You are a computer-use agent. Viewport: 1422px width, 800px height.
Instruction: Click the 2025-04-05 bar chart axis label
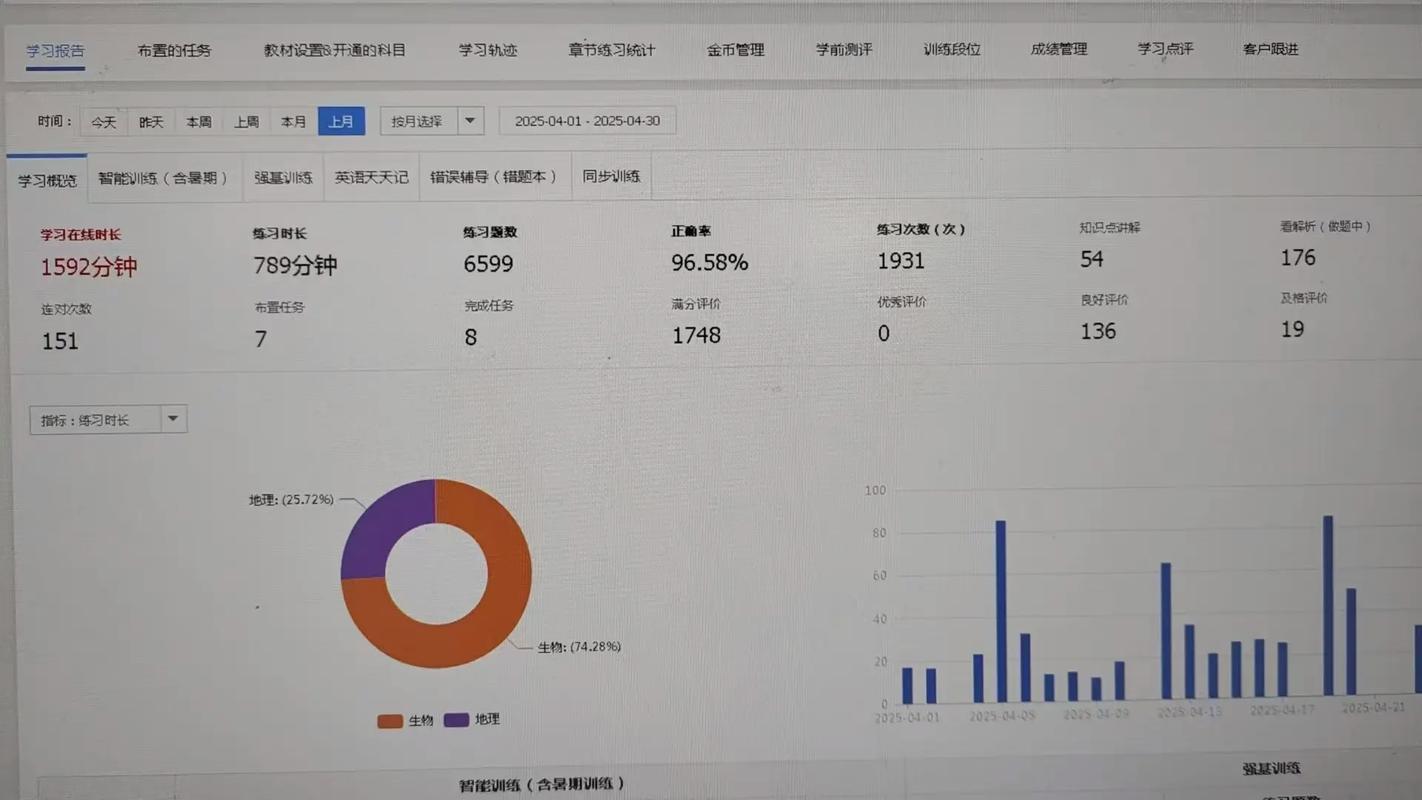tap(1002, 717)
